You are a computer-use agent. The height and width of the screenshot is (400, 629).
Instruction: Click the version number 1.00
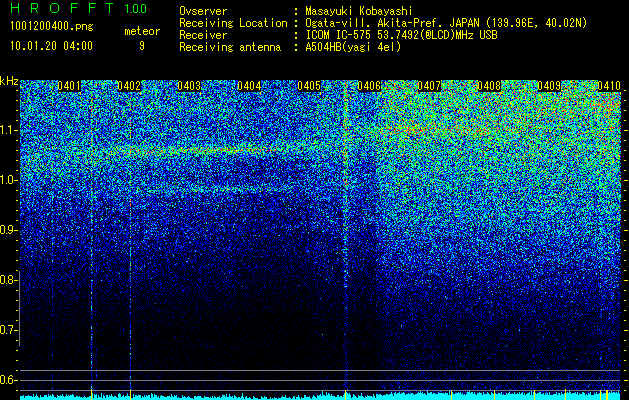click(x=135, y=8)
